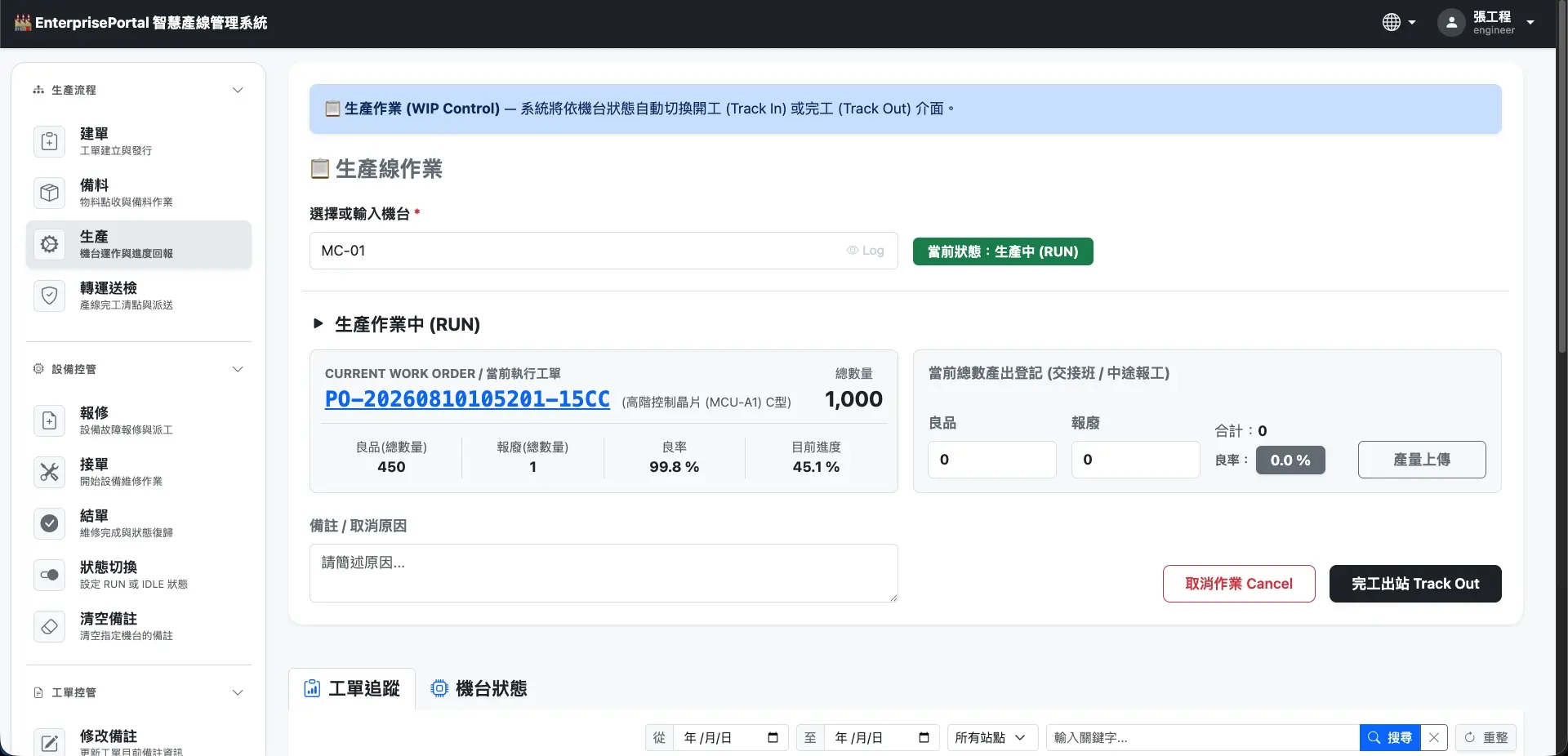Click the 輸入關鍵字 search field
The height and width of the screenshot is (756, 1568).
1202,738
